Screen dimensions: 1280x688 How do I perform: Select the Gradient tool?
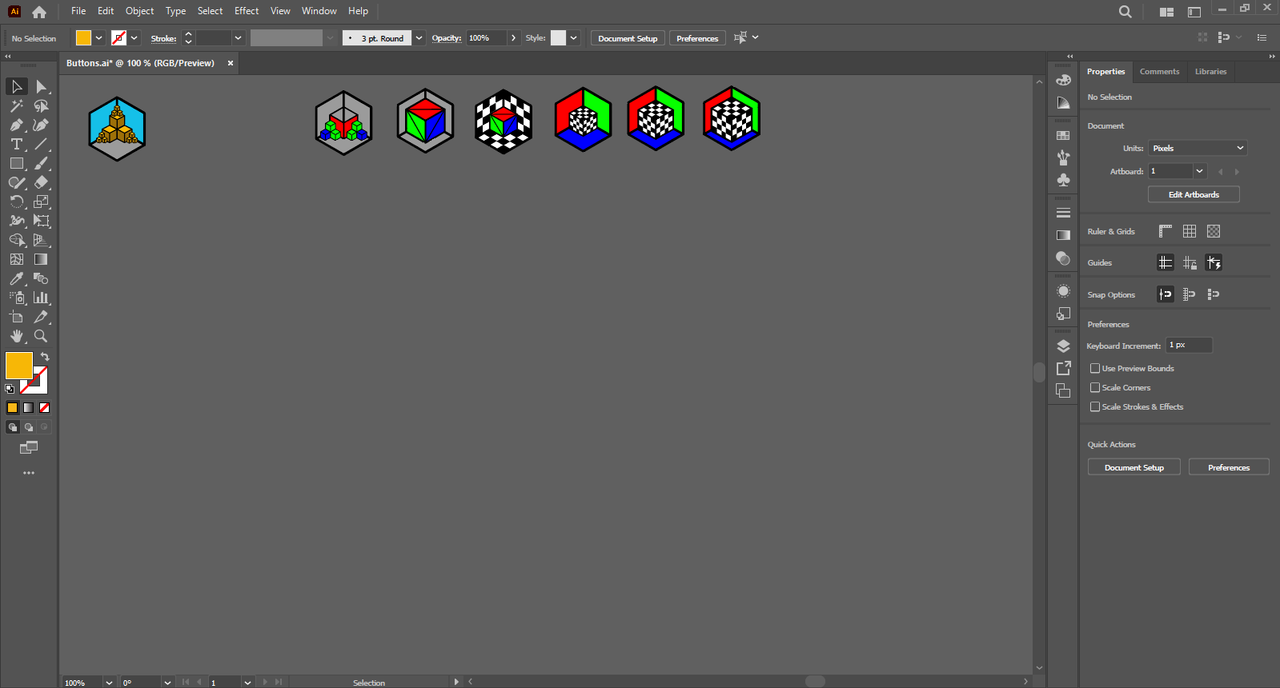click(41, 259)
